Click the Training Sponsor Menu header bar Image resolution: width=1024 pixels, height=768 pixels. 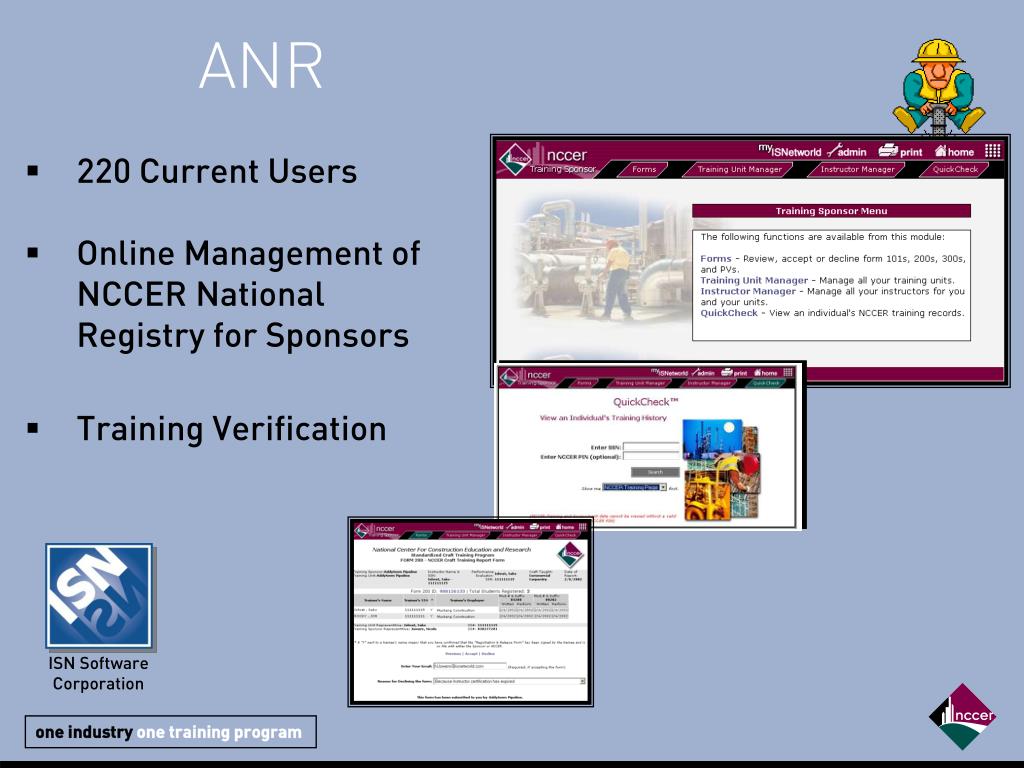coord(831,211)
